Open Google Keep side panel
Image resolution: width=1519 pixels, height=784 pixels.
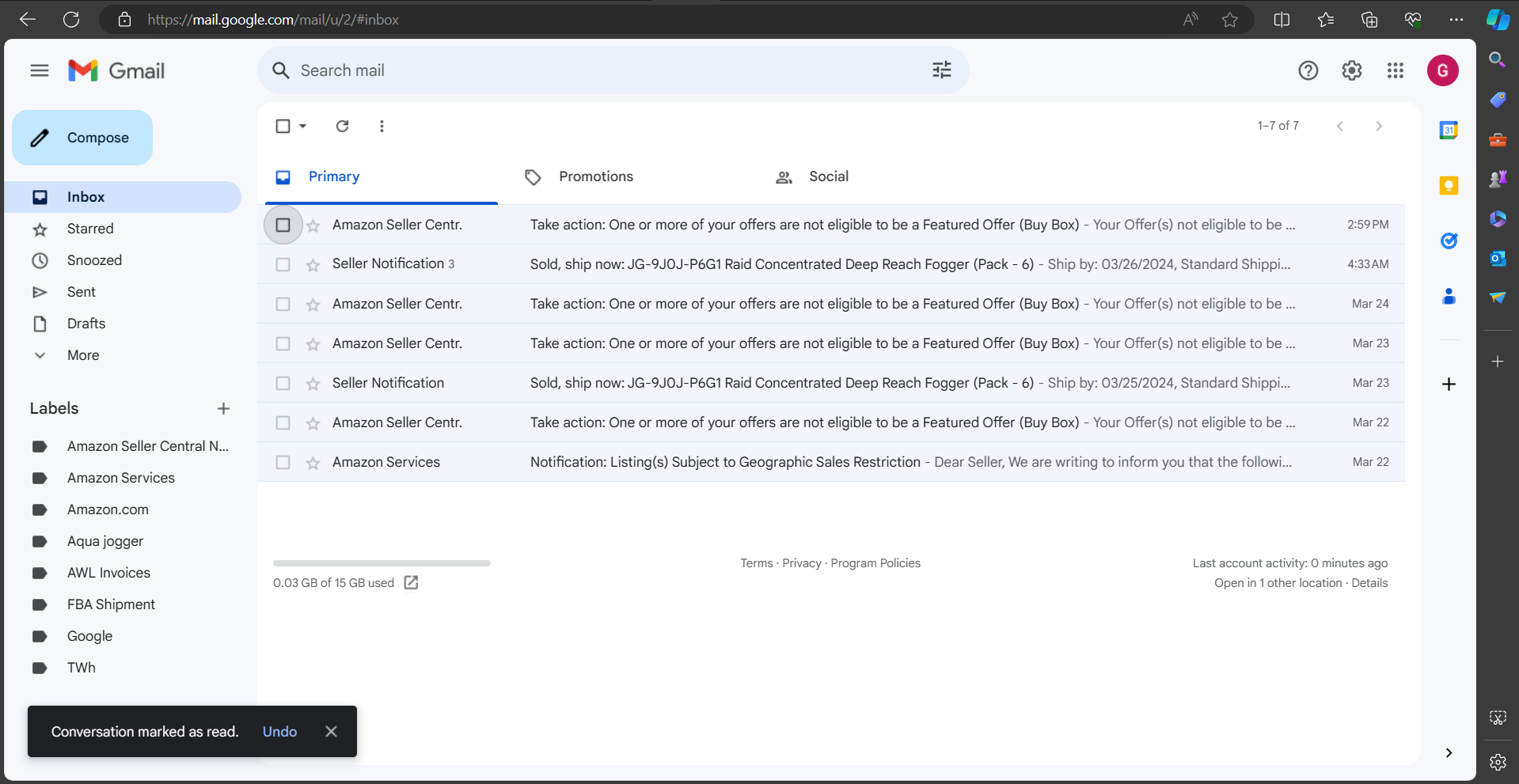[x=1449, y=186]
